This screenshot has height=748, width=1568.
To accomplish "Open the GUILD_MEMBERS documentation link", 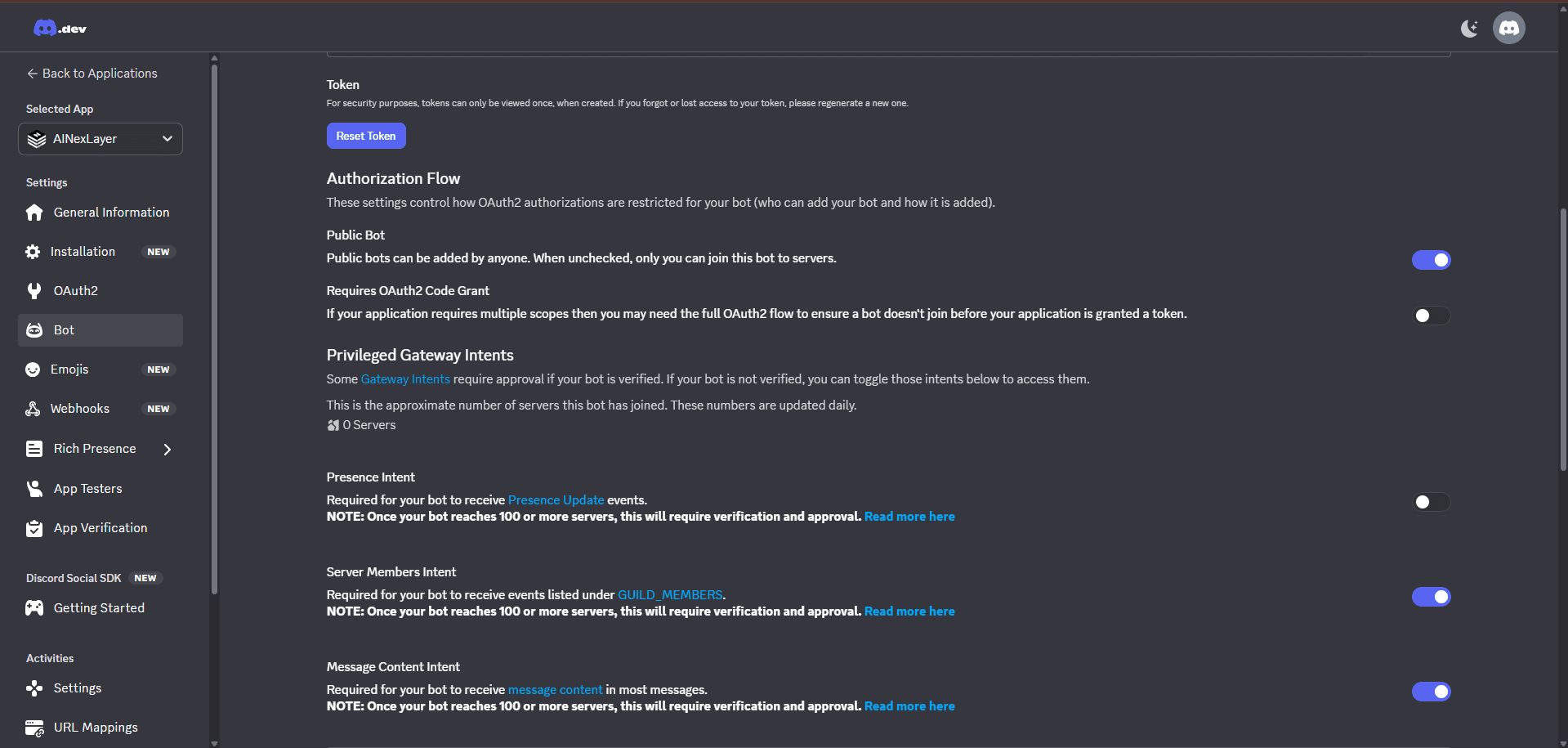I will tap(669, 594).
